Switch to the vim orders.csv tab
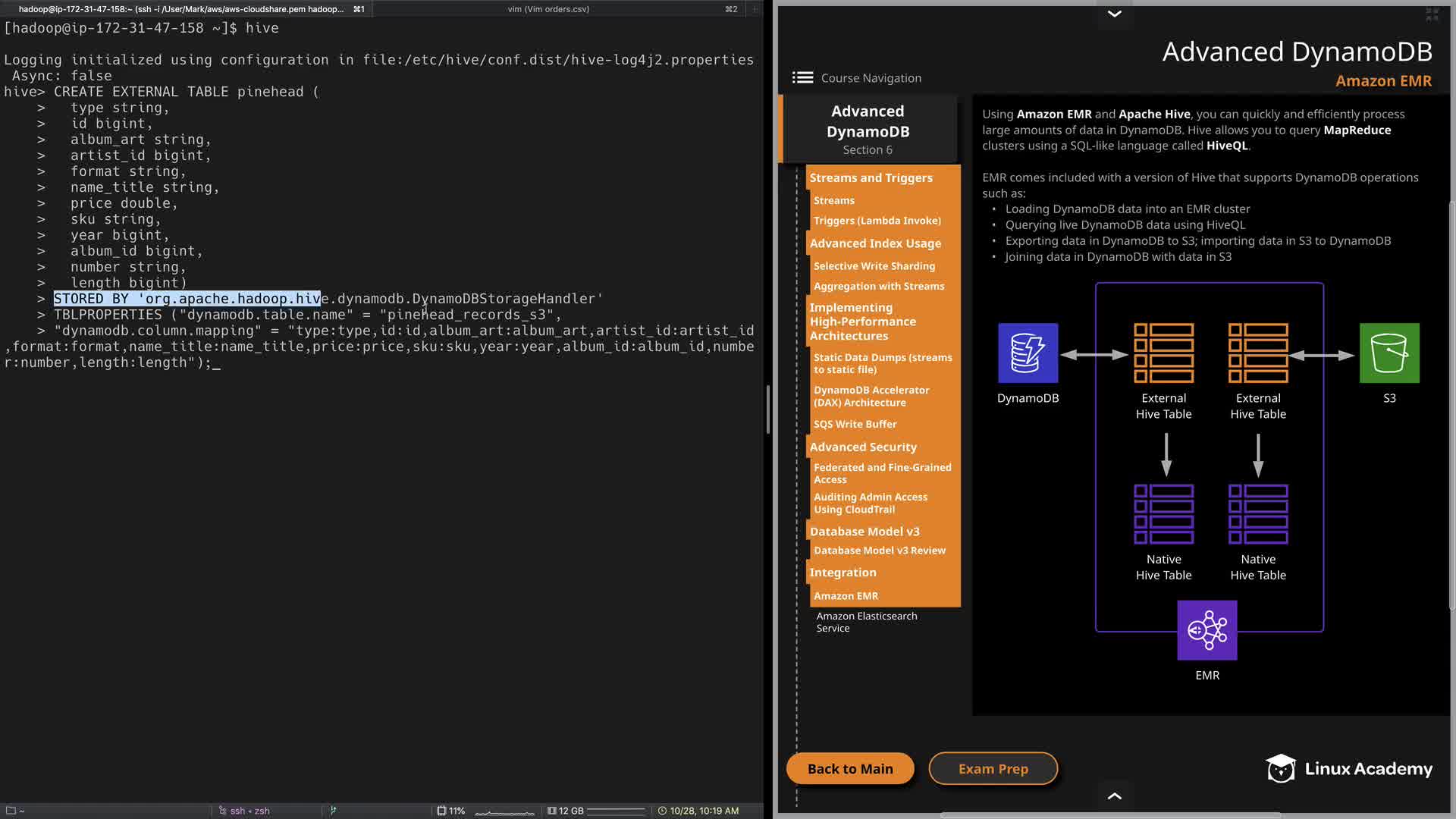Viewport: 1456px width, 819px height. (x=548, y=9)
